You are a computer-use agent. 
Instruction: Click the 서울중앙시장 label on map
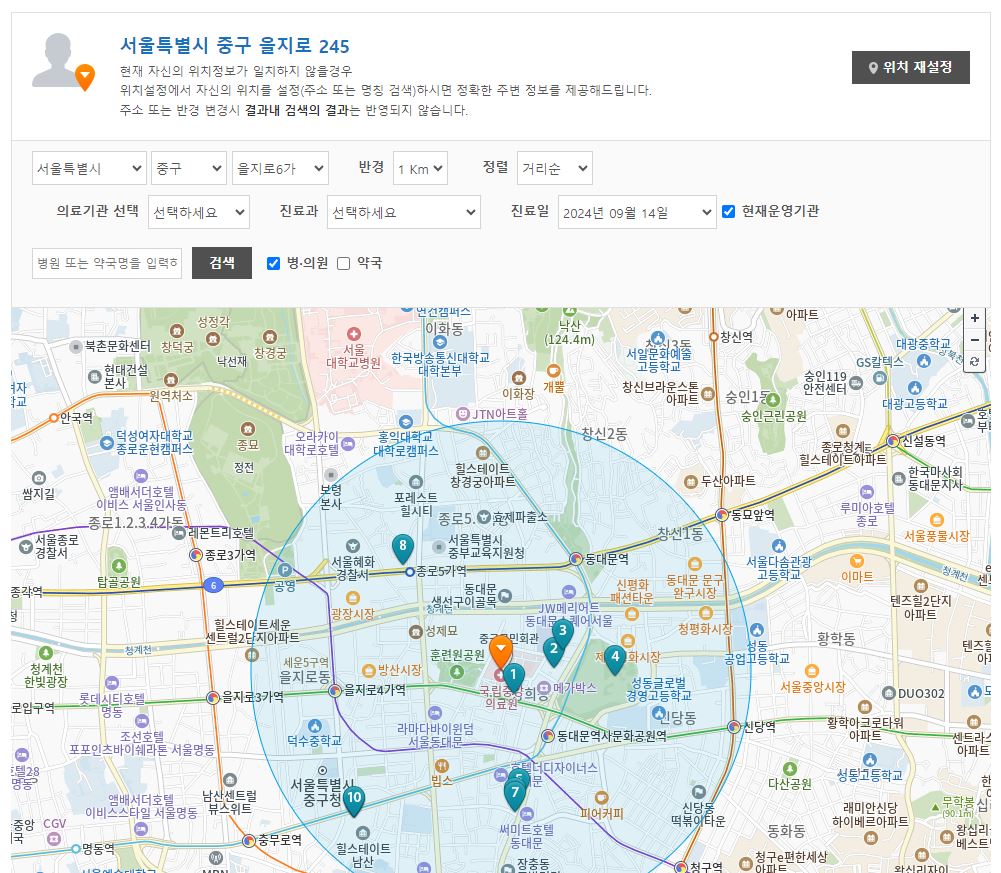tap(812, 687)
